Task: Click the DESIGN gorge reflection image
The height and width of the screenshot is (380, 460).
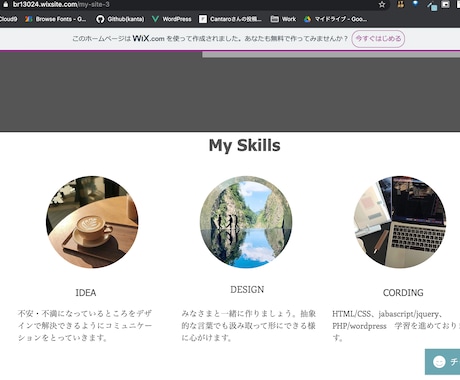Action: 246,222
